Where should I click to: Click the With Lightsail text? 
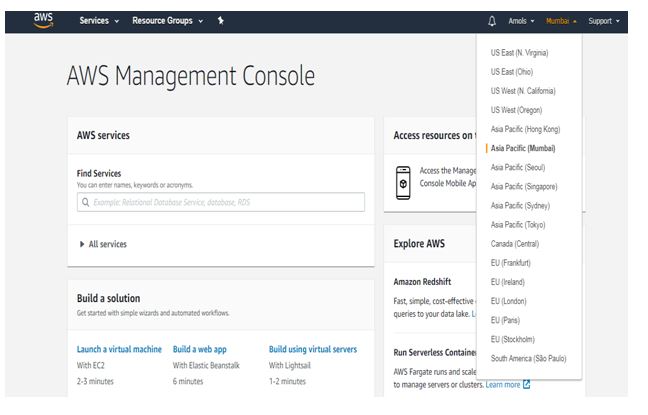[x=290, y=365]
